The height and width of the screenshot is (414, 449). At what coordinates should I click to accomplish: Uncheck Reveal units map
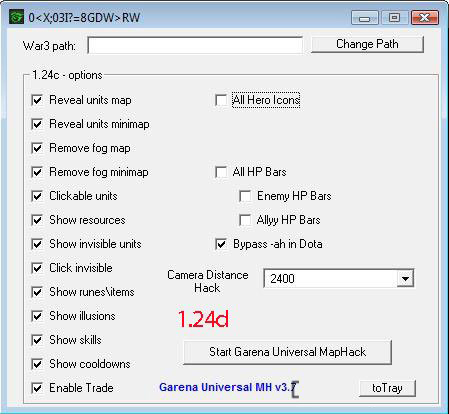pyautogui.click(x=37, y=100)
